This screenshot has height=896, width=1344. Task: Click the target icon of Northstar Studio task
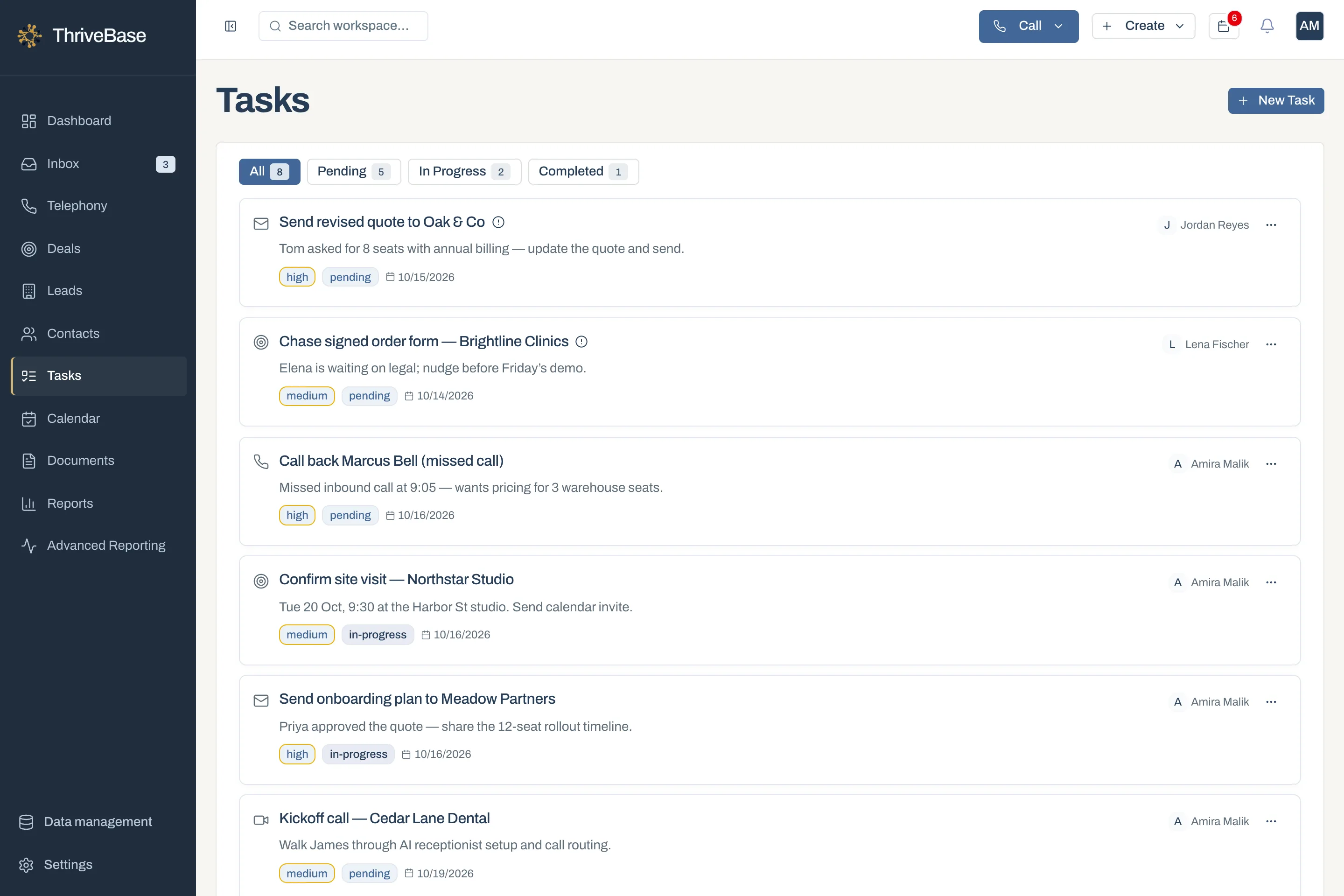pos(261,581)
